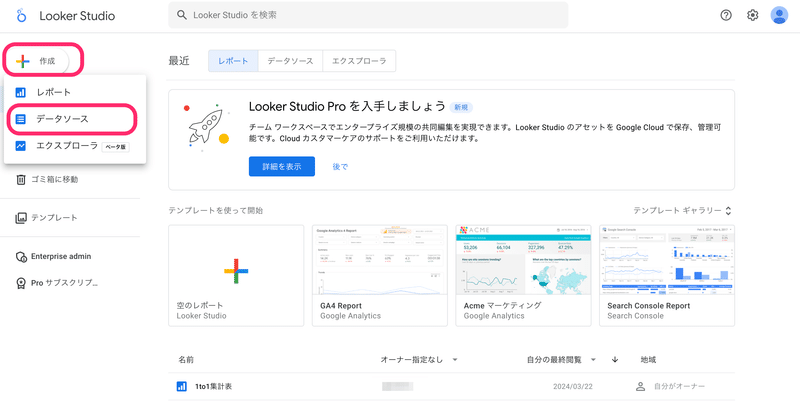Click the Looker Studio title text
The image size is (800, 404).
(77, 16)
